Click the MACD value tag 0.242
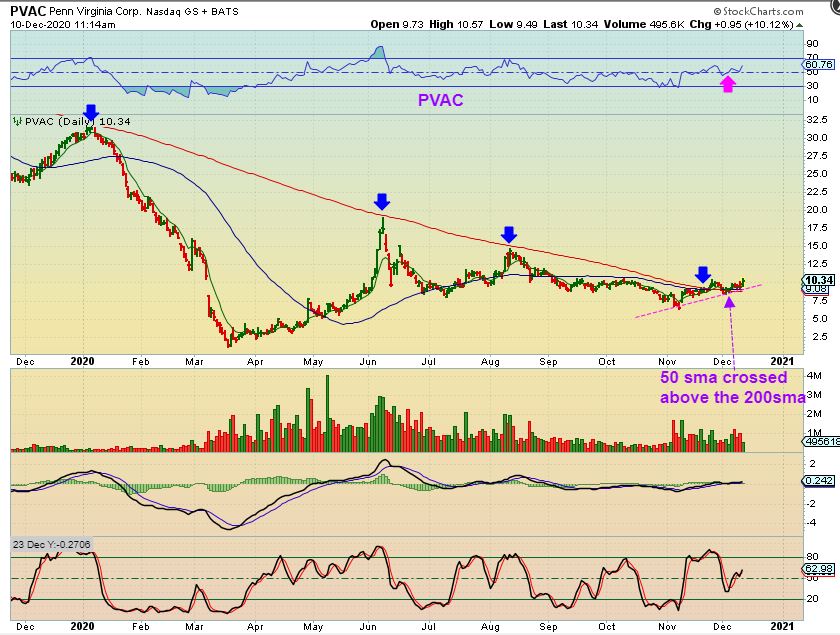840x635 pixels. [x=819, y=481]
